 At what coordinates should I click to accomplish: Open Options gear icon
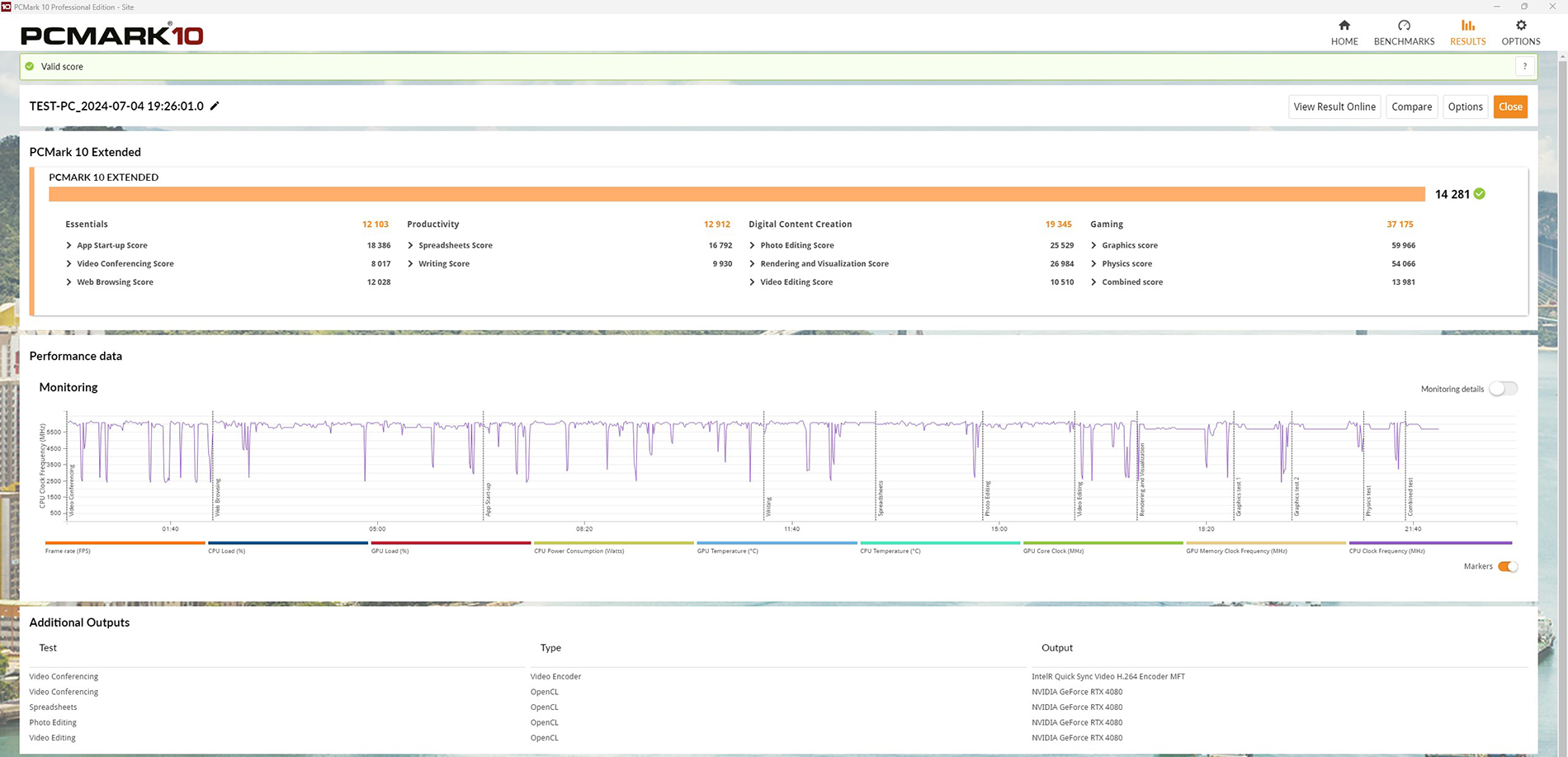[1521, 26]
